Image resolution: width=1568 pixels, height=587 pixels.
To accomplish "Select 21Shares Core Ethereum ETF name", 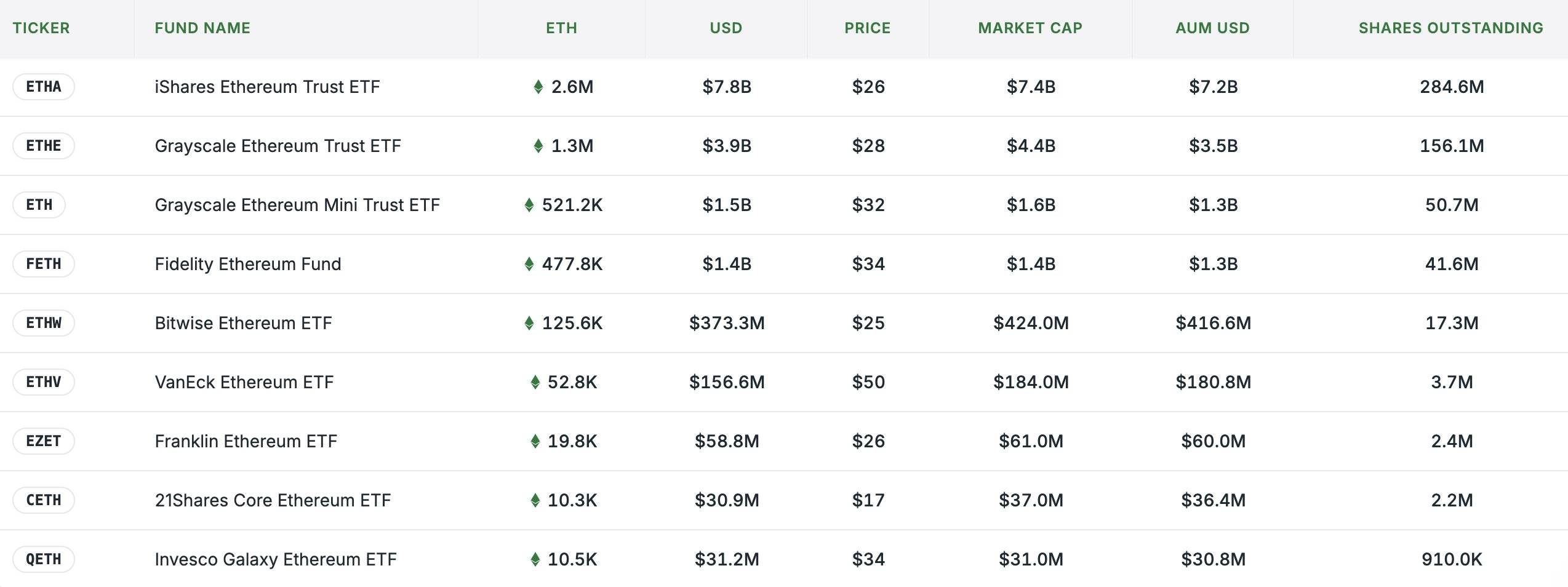I will [273, 500].
